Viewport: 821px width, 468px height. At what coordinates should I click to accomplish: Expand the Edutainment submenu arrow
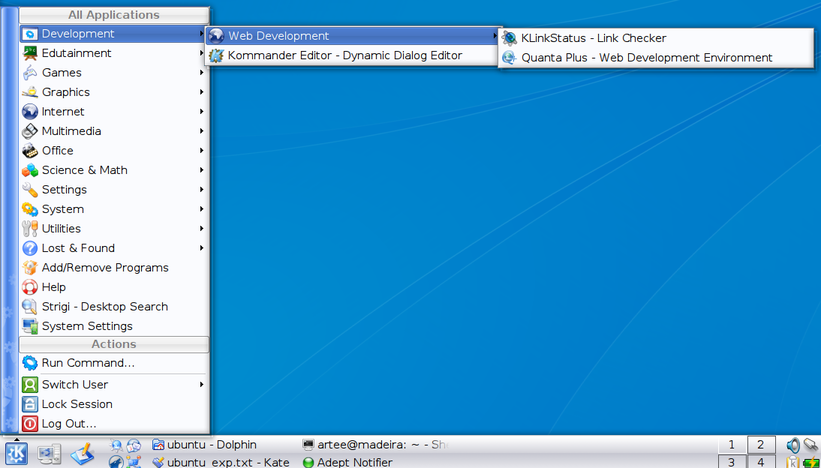(202, 53)
